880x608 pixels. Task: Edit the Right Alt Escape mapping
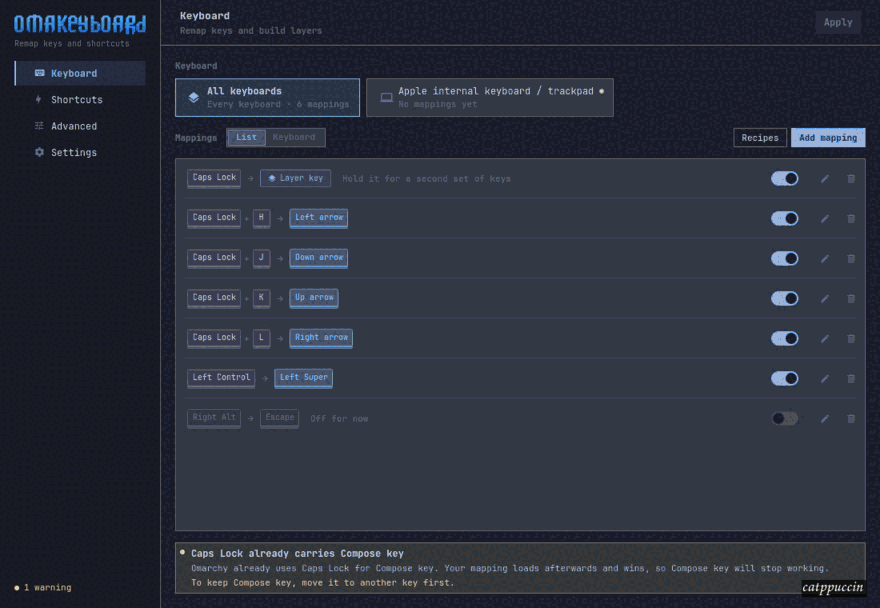pos(824,418)
